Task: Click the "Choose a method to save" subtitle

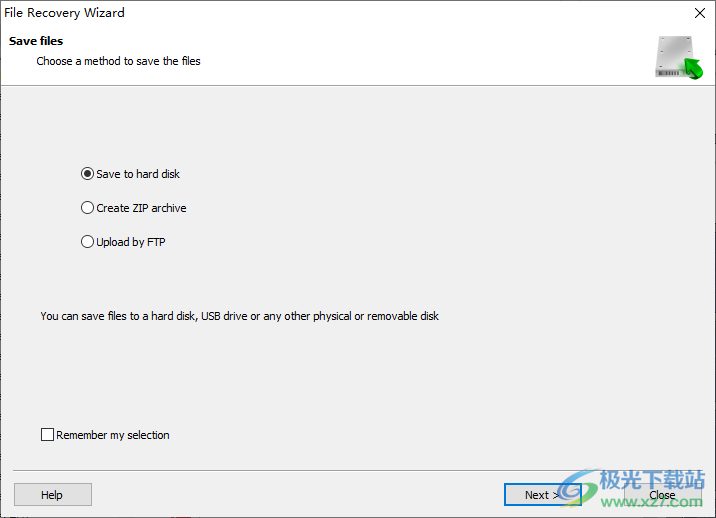Action: point(118,61)
